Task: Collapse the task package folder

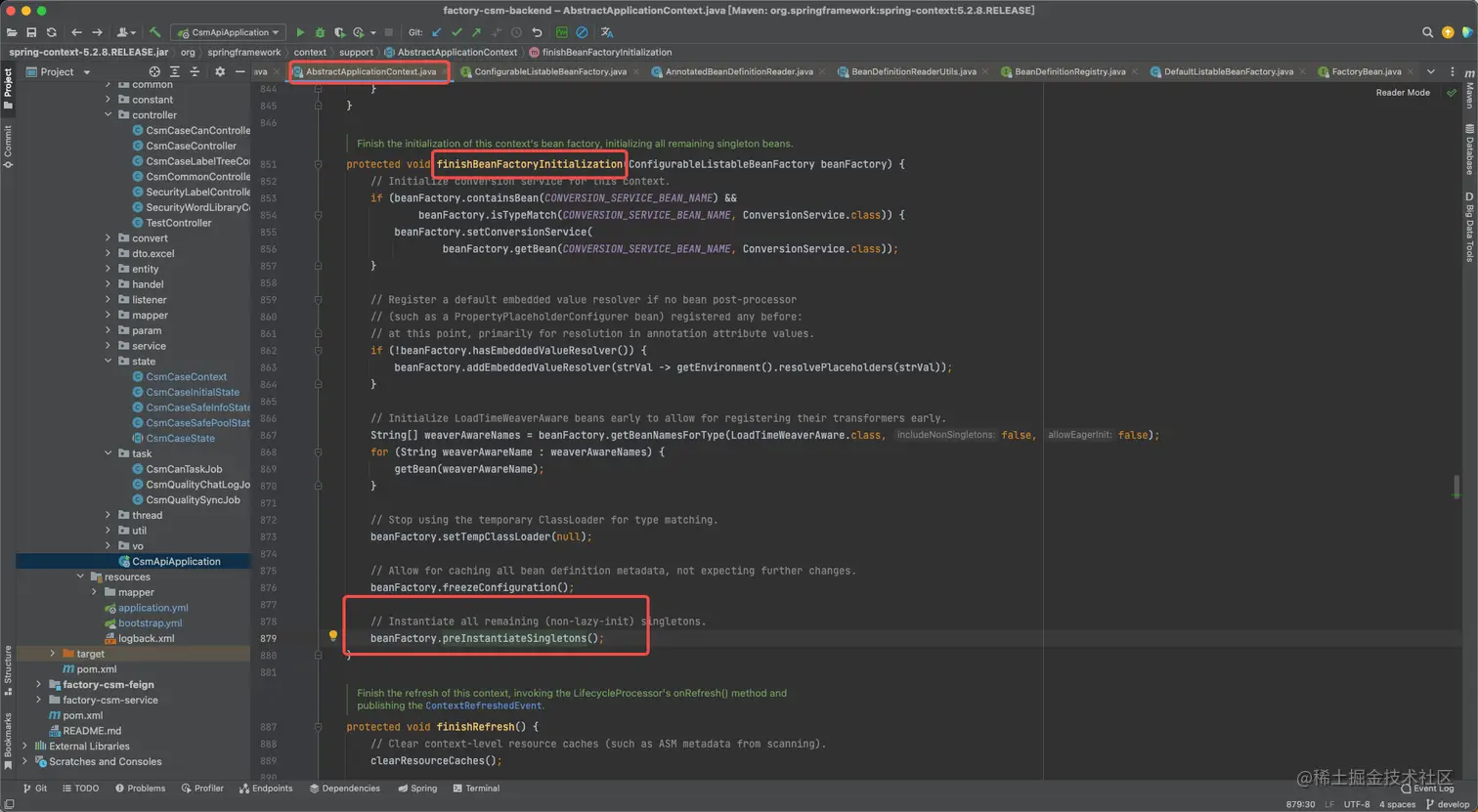Action: click(x=109, y=453)
